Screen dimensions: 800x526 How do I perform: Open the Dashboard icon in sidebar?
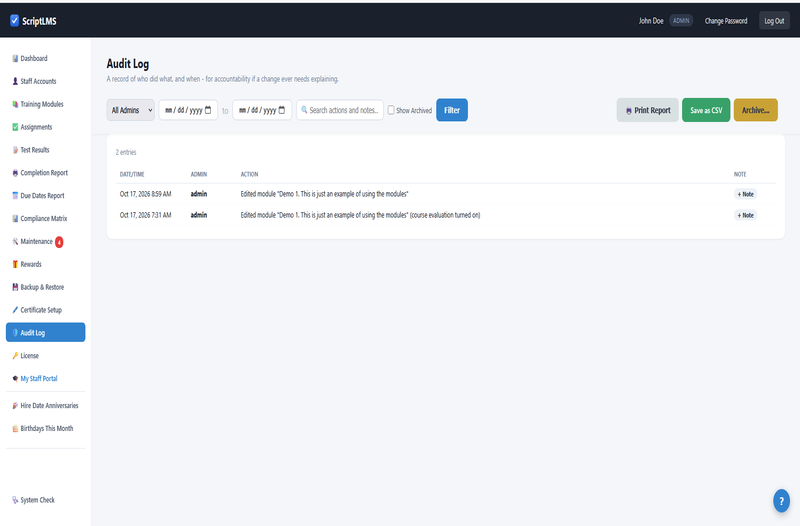15,59
